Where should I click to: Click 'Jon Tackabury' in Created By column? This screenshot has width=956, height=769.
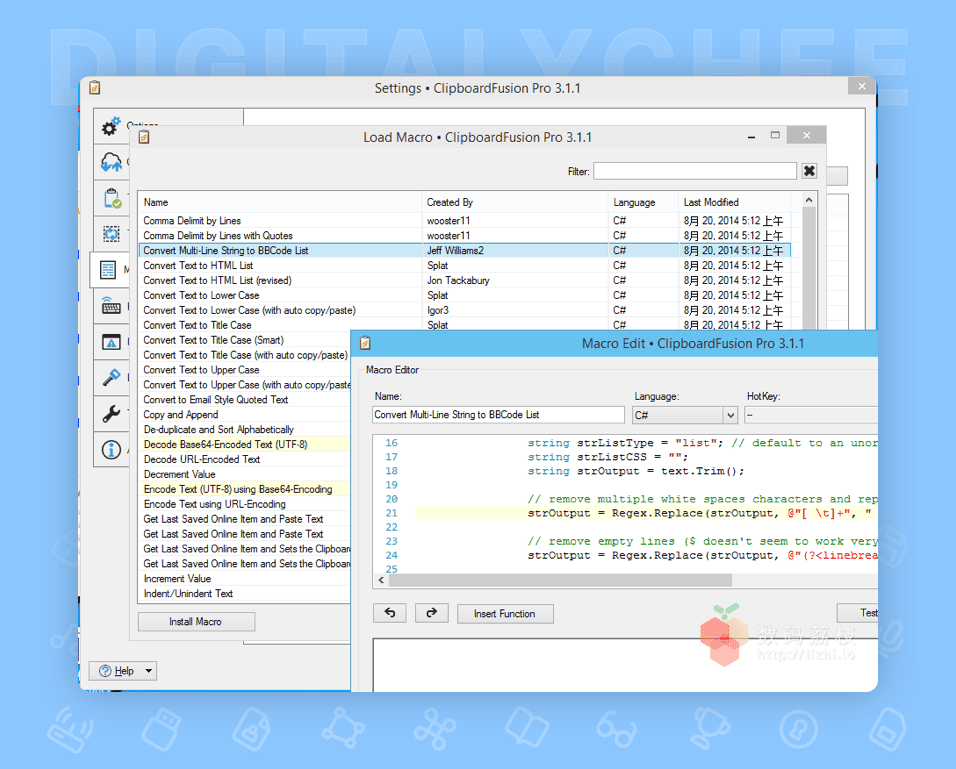click(458, 281)
